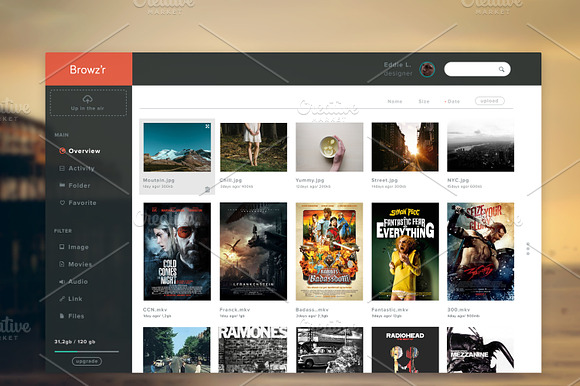The image size is (580, 386).
Task: Expand the Moutain.jpg image with the corner icon
Action: (x=208, y=126)
